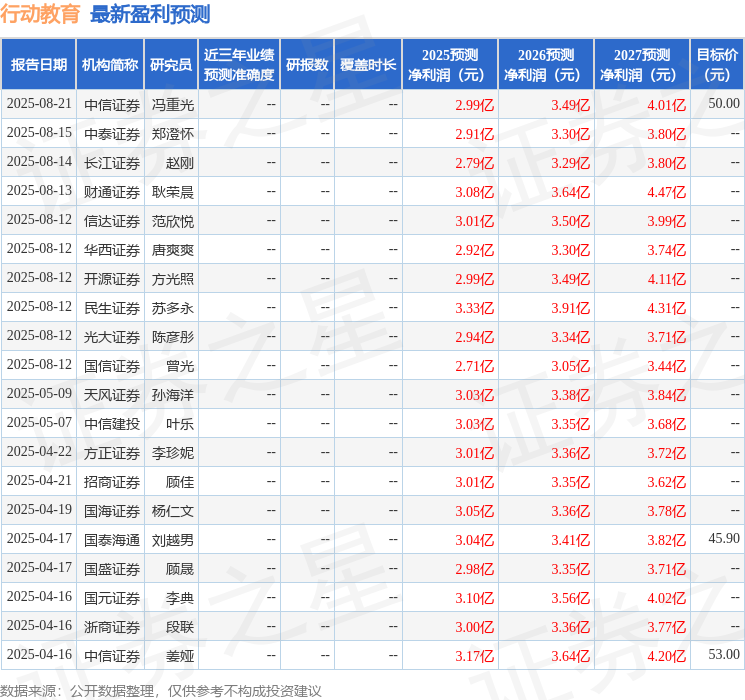Viewport: 745px width, 700px height.
Task: Click the date 2025-05-09
Action: tap(39, 393)
